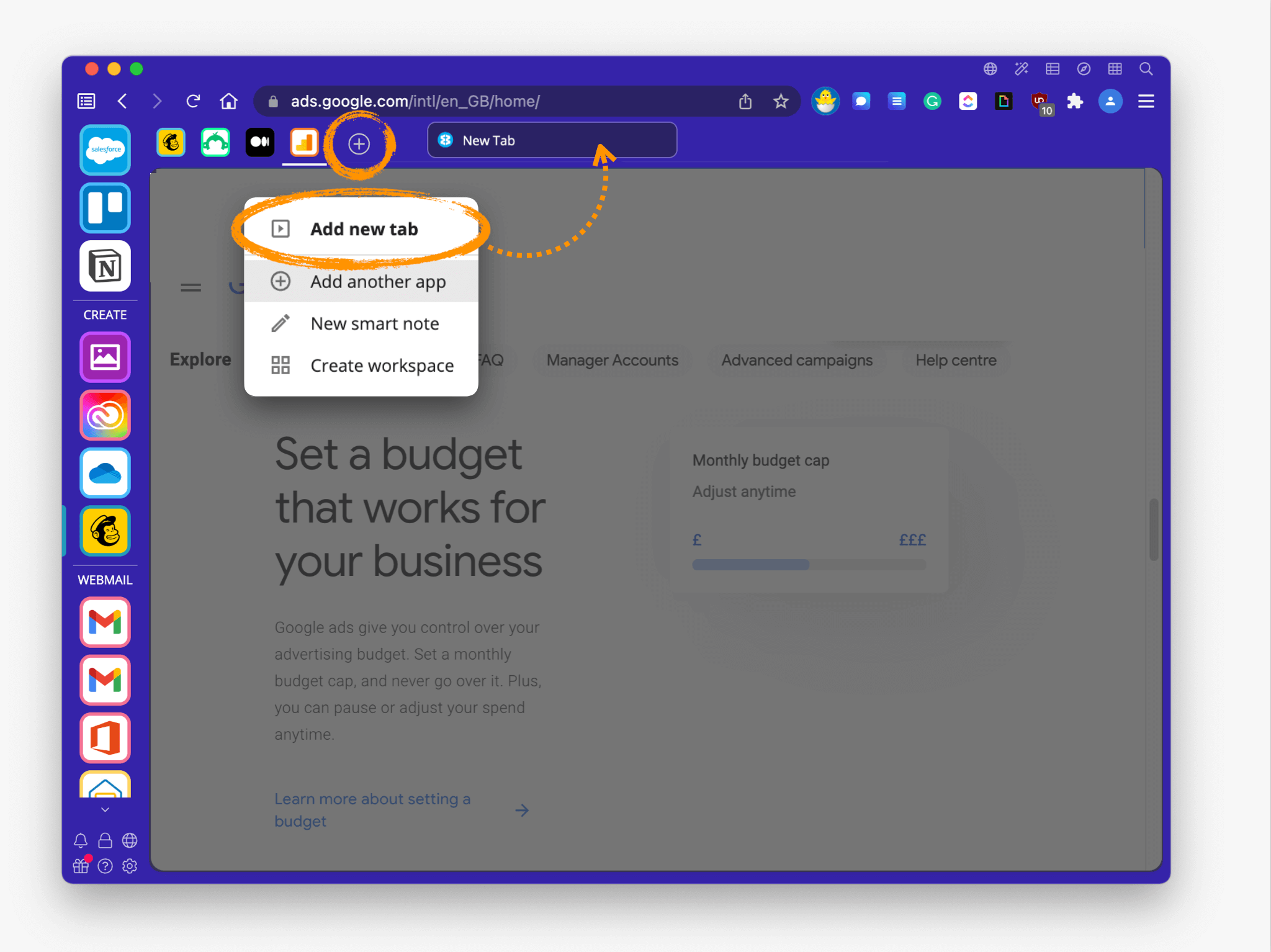
Task: Choose Create workspace from the menu
Action: coord(361,366)
